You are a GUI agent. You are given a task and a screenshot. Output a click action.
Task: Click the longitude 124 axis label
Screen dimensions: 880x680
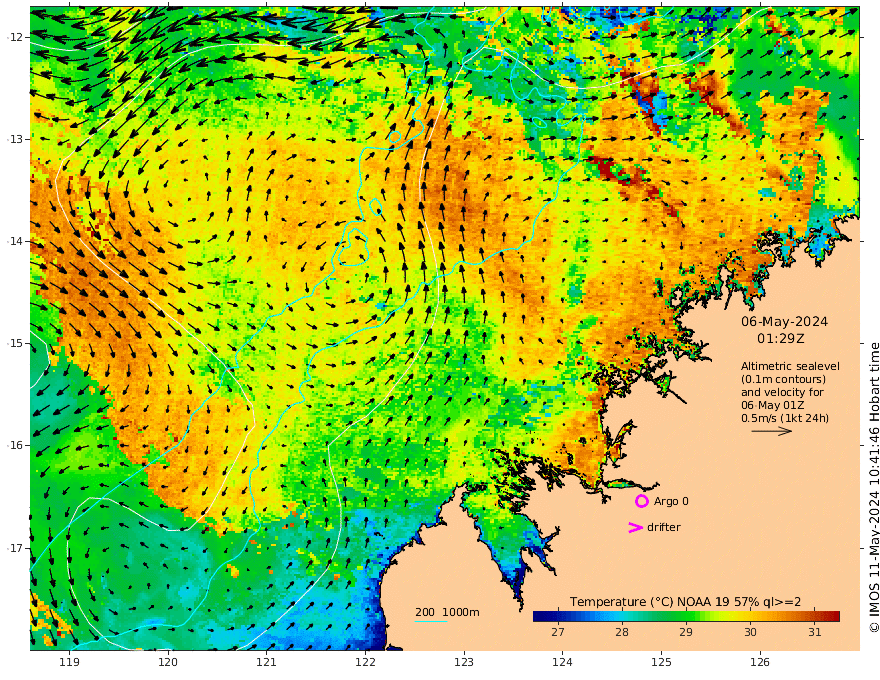point(562,662)
